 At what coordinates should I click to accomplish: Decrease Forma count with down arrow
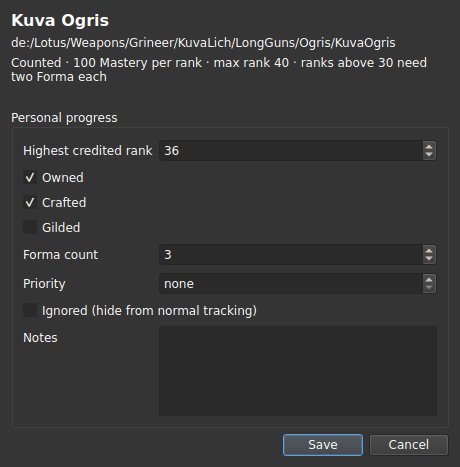pos(429,259)
